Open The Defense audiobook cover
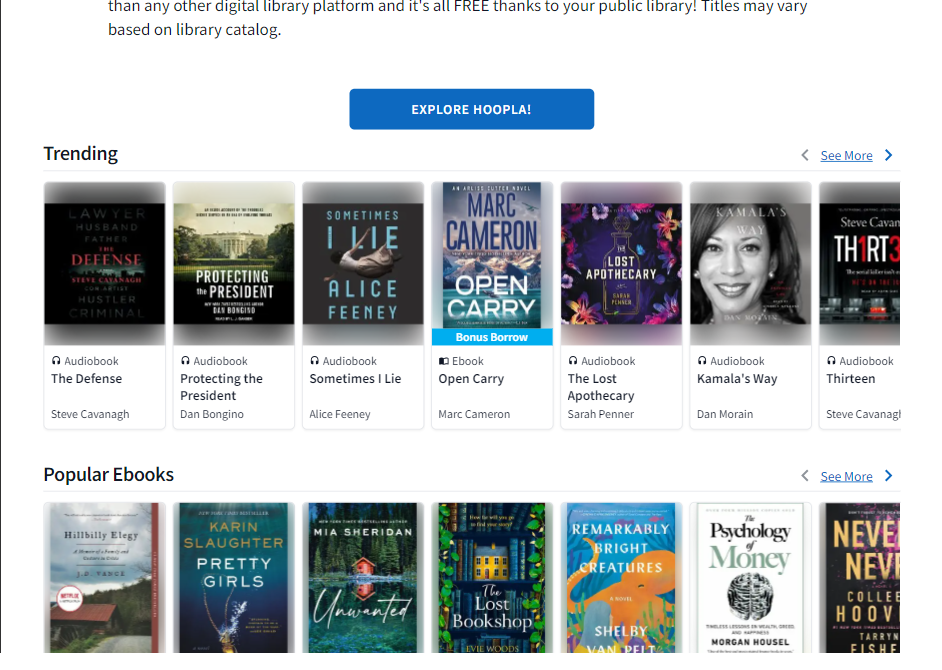The image size is (942, 670). 105,264
